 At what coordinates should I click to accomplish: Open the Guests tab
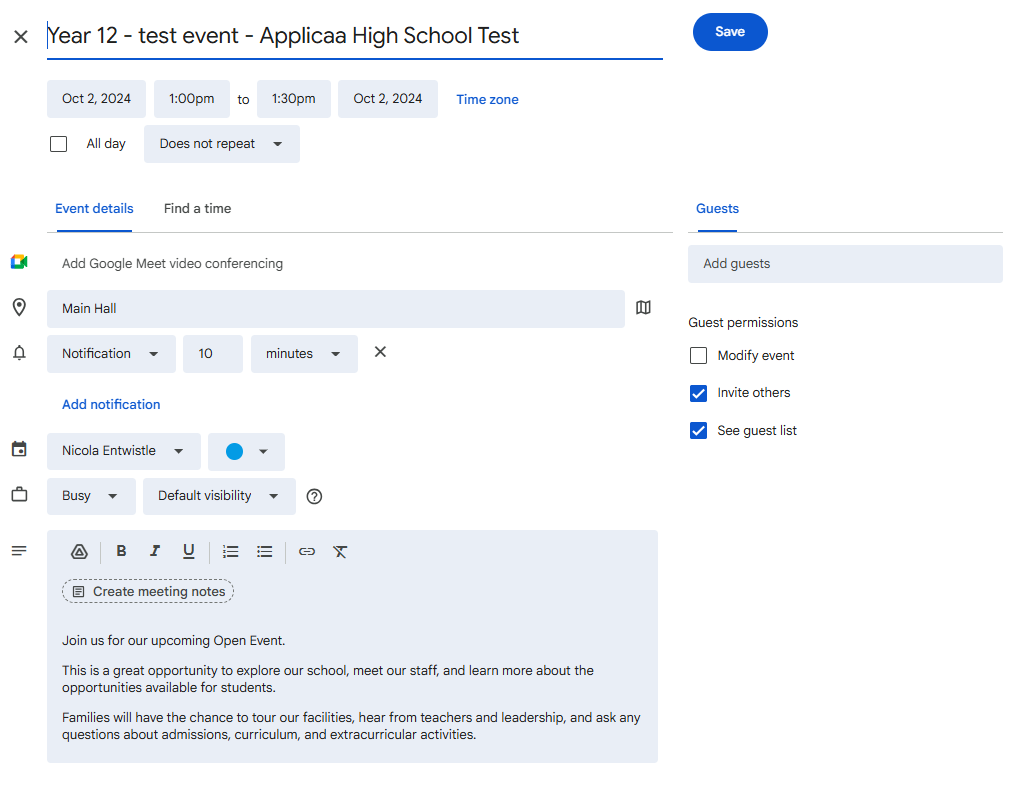717,208
